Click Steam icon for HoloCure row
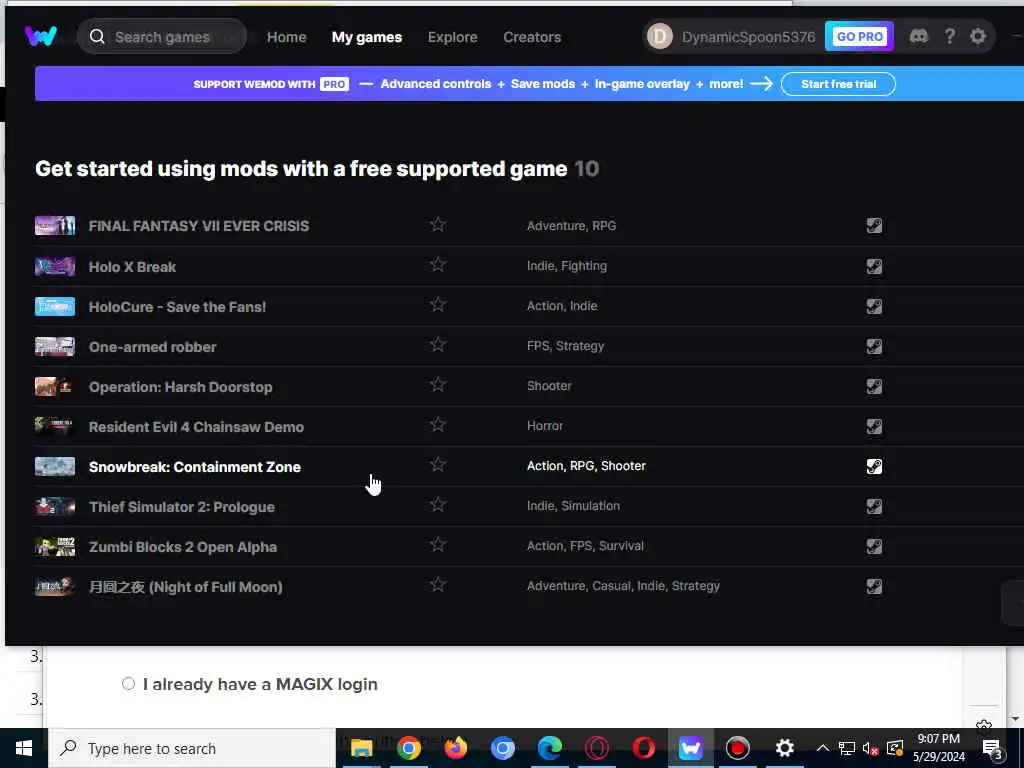The height and width of the screenshot is (768, 1024). (874, 306)
